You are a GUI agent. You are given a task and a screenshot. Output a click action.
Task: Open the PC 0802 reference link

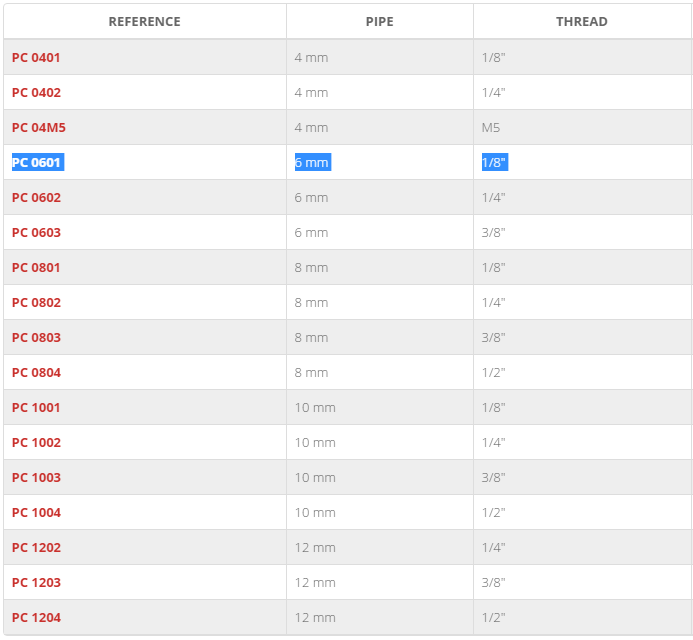(36, 302)
